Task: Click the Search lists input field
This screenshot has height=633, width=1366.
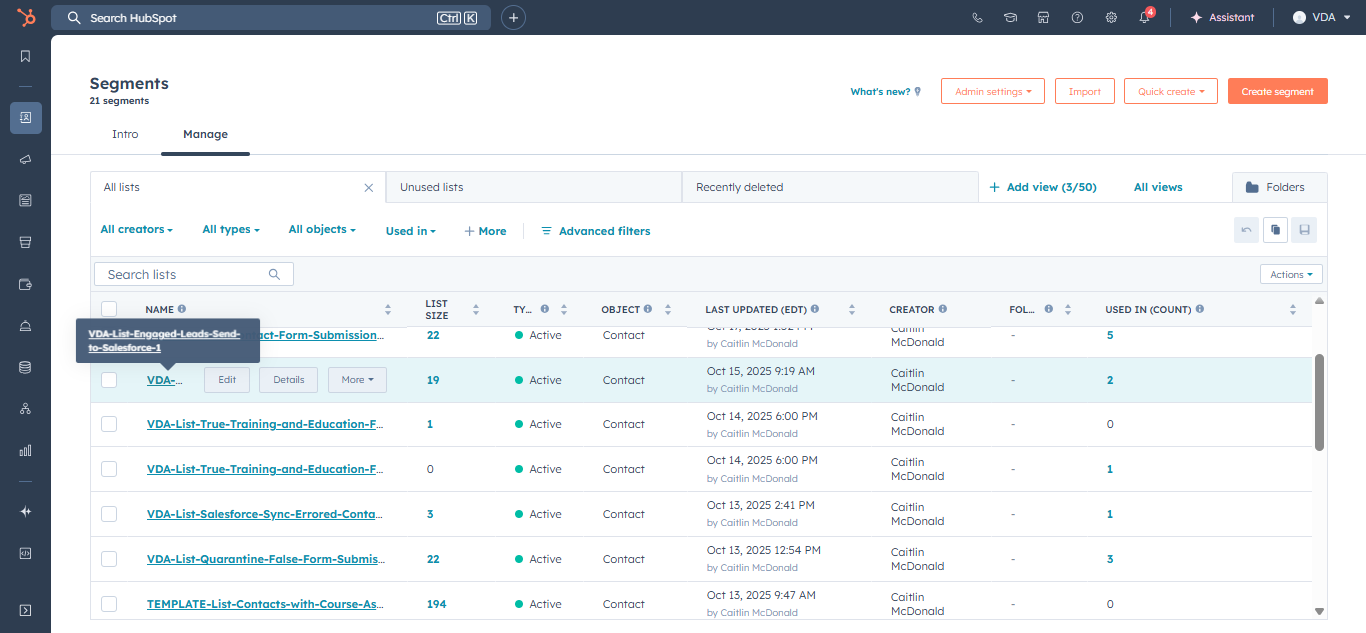Action: [x=194, y=274]
